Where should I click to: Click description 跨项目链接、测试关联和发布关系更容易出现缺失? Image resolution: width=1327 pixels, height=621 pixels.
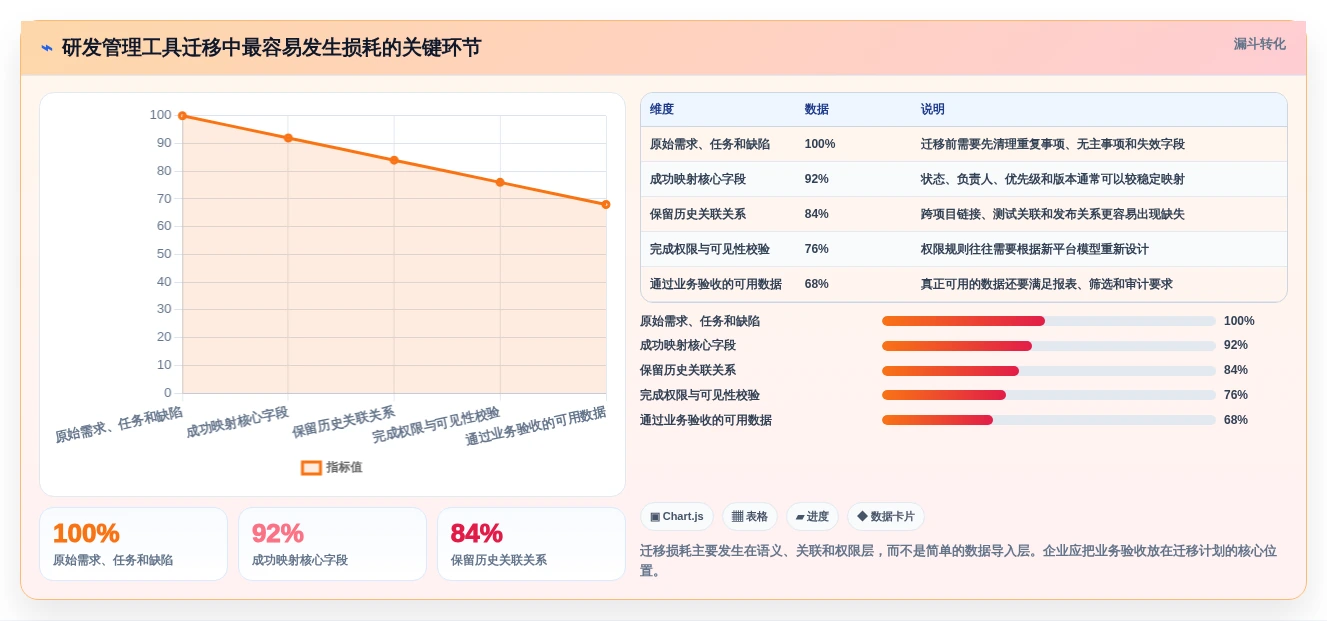tap(1053, 214)
